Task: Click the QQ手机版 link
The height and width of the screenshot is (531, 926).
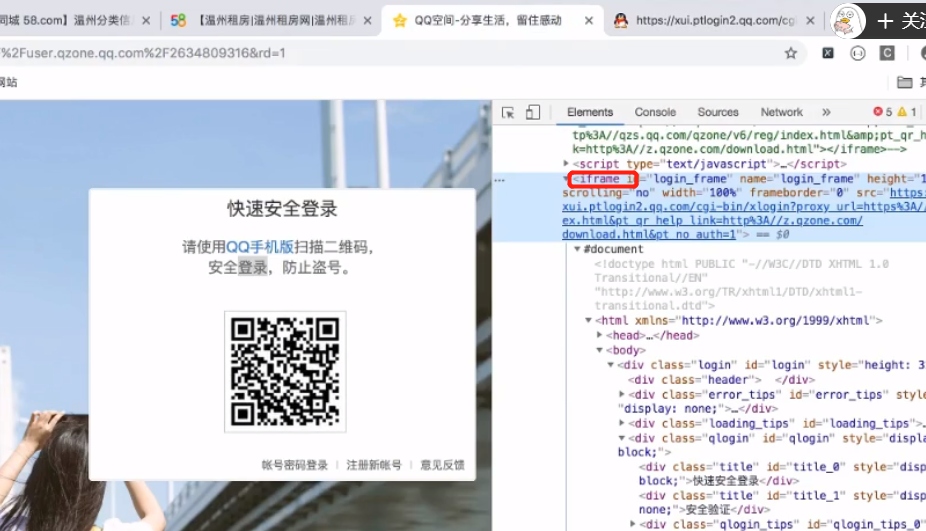Action: point(259,247)
